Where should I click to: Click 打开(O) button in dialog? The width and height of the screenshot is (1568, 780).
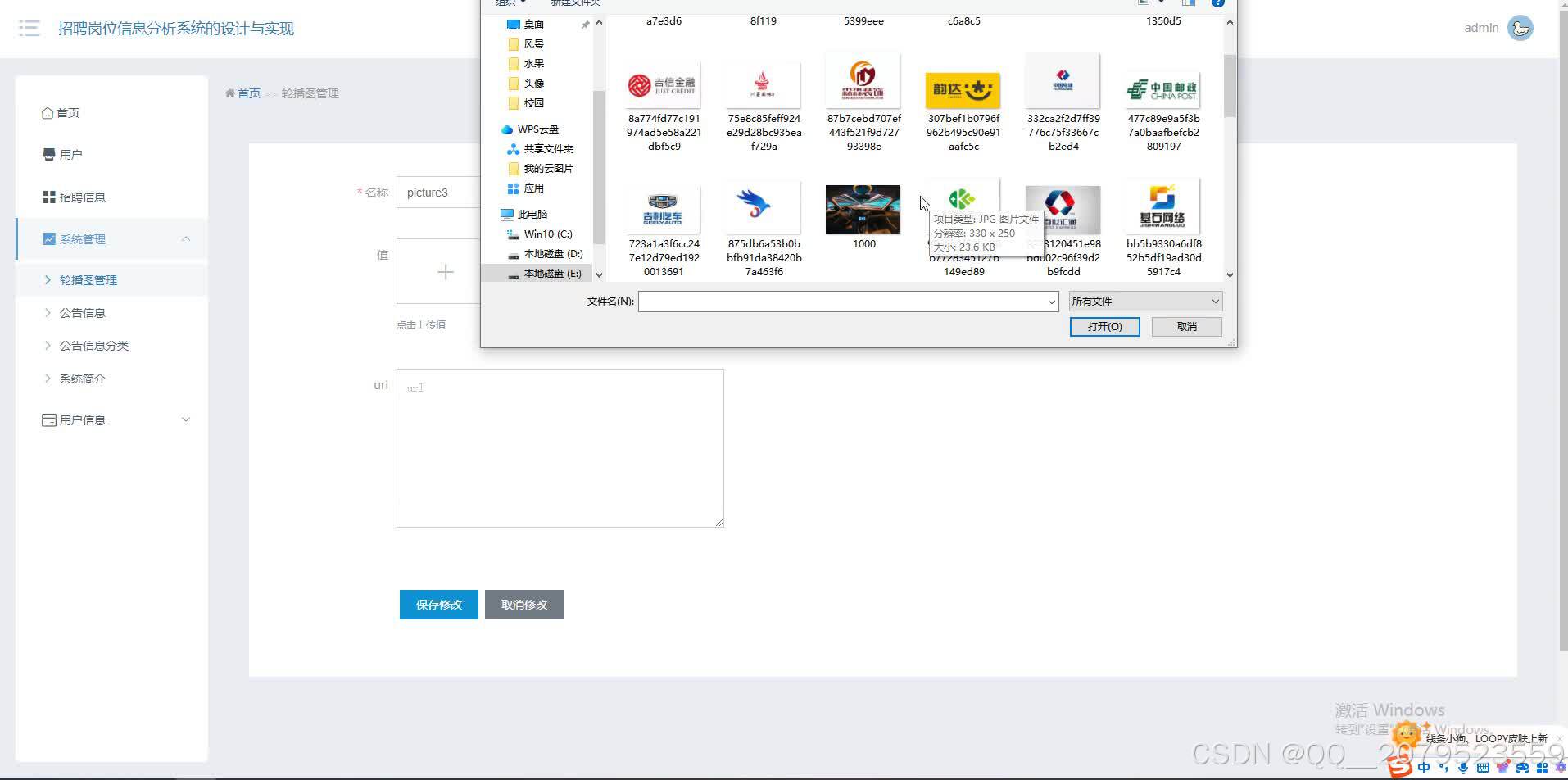(1104, 327)
